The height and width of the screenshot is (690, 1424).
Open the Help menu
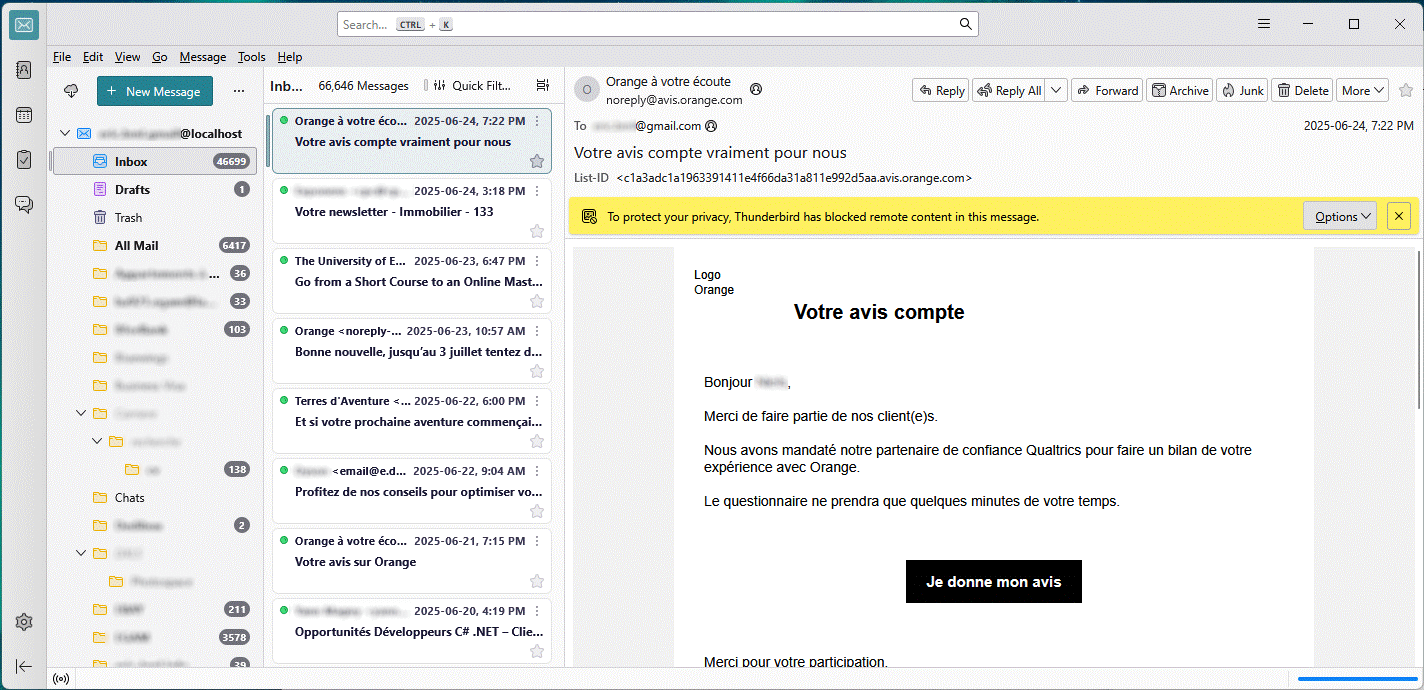pyautogui.click(x=290, y=57)
